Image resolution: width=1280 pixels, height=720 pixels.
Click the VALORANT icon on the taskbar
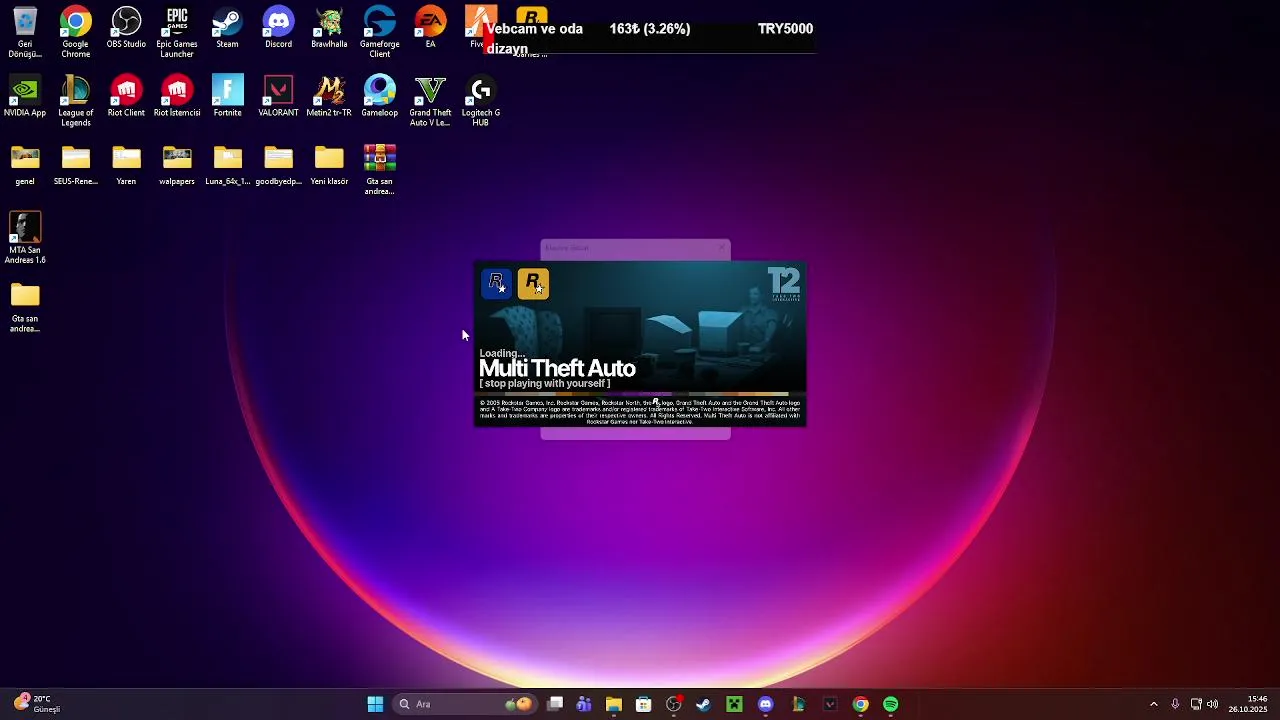pyautogui.click(x=829, y=704)
